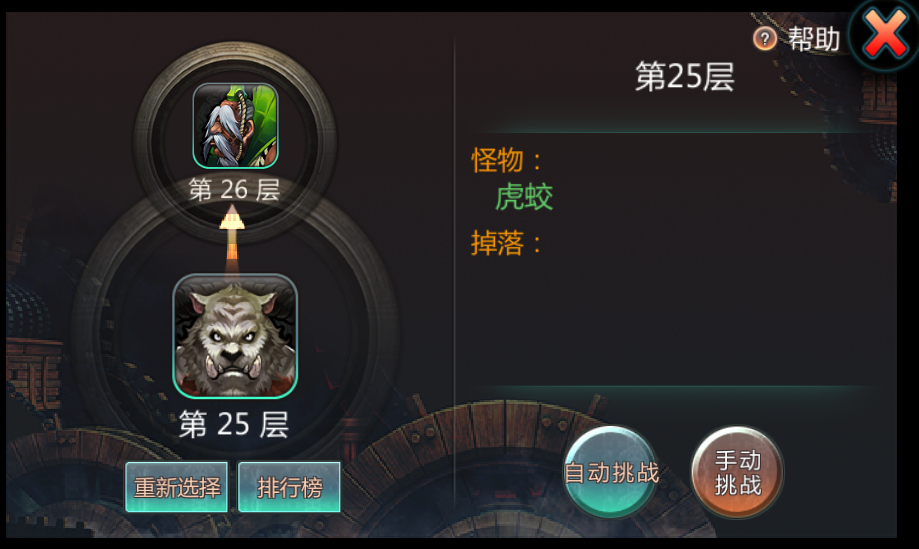Click the 第 25 层 label under tiger

[x=234, y=424]
